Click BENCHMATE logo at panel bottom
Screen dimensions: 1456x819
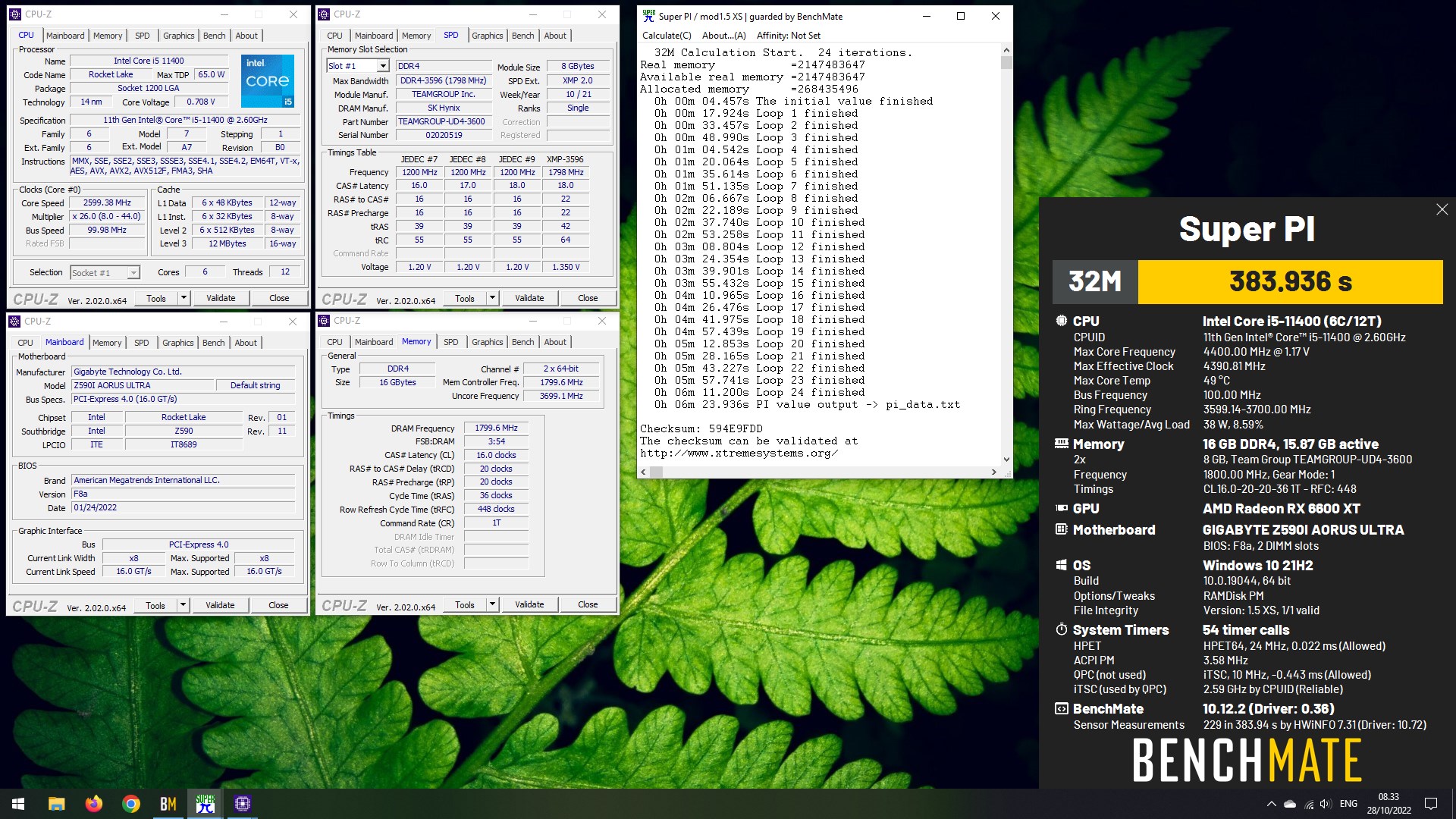1247,761
